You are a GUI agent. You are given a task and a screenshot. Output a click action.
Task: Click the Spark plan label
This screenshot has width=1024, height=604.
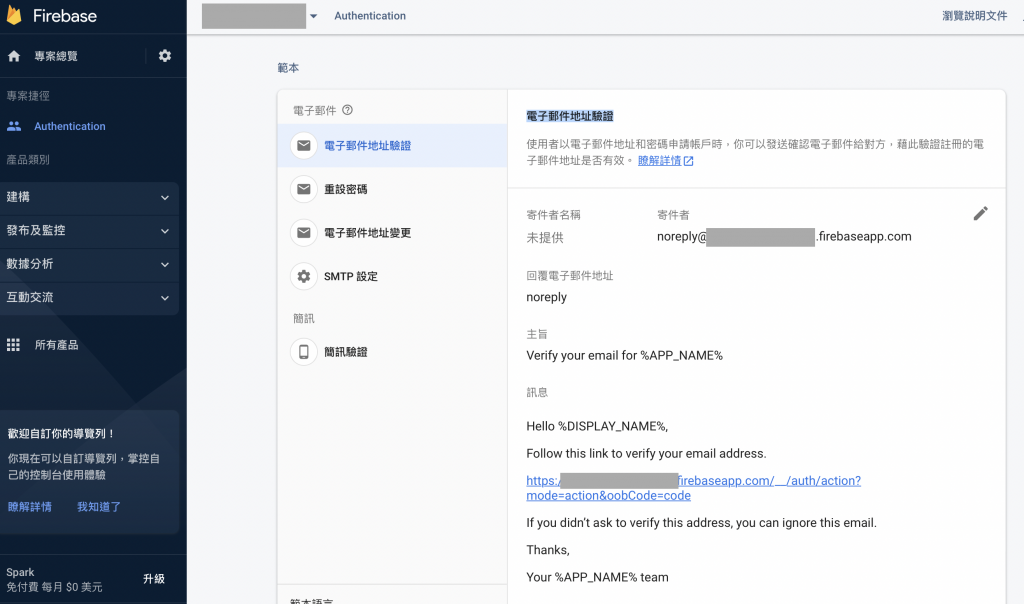(x=20, y=572)
